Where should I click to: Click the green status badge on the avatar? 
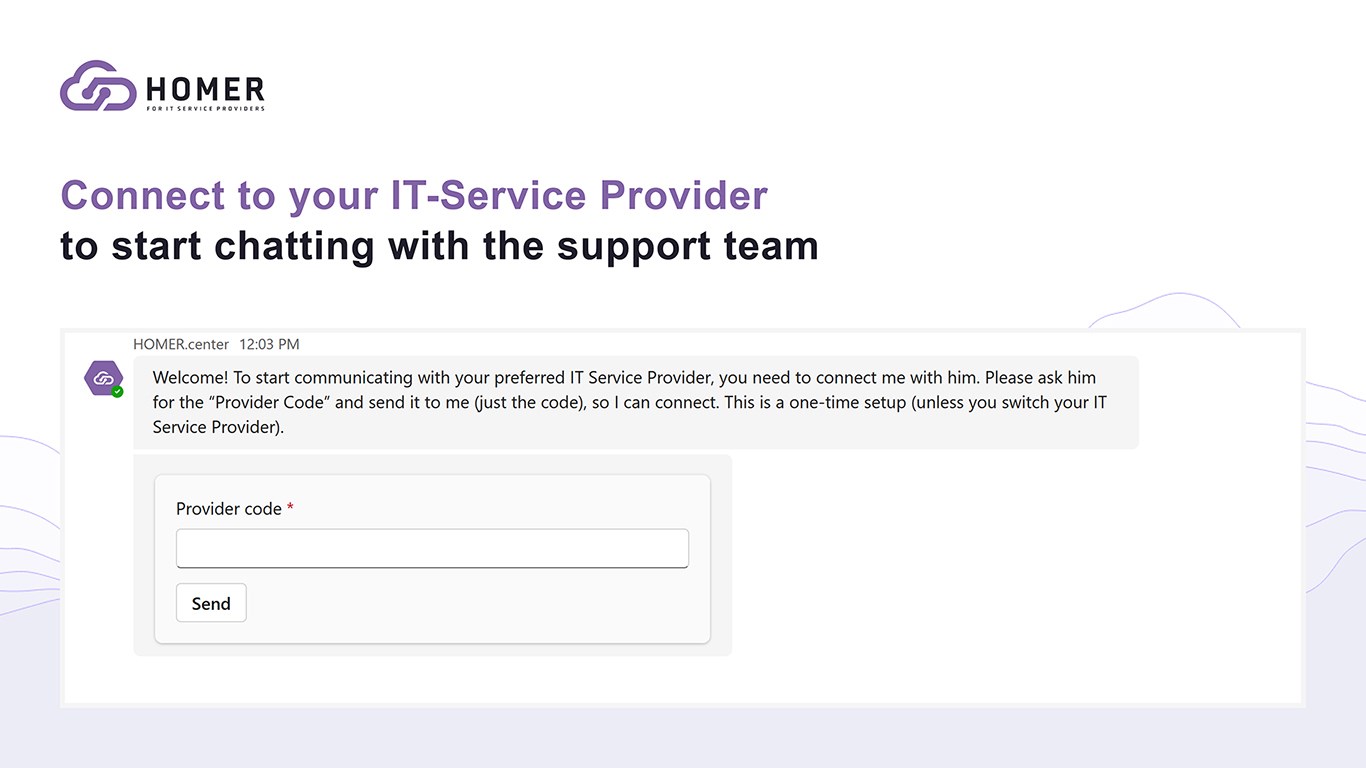point(118,392)
